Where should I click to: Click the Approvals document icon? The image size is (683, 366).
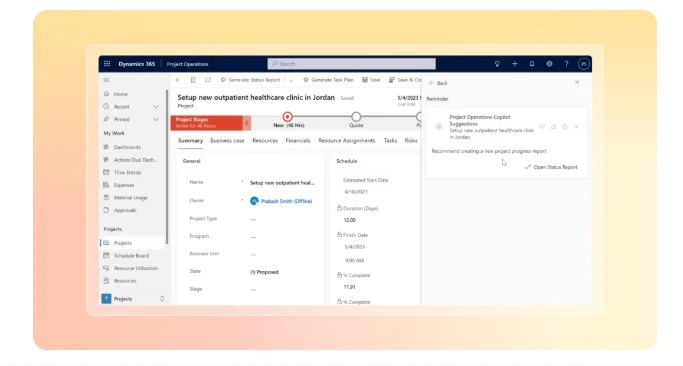click(x=106, y=210)
